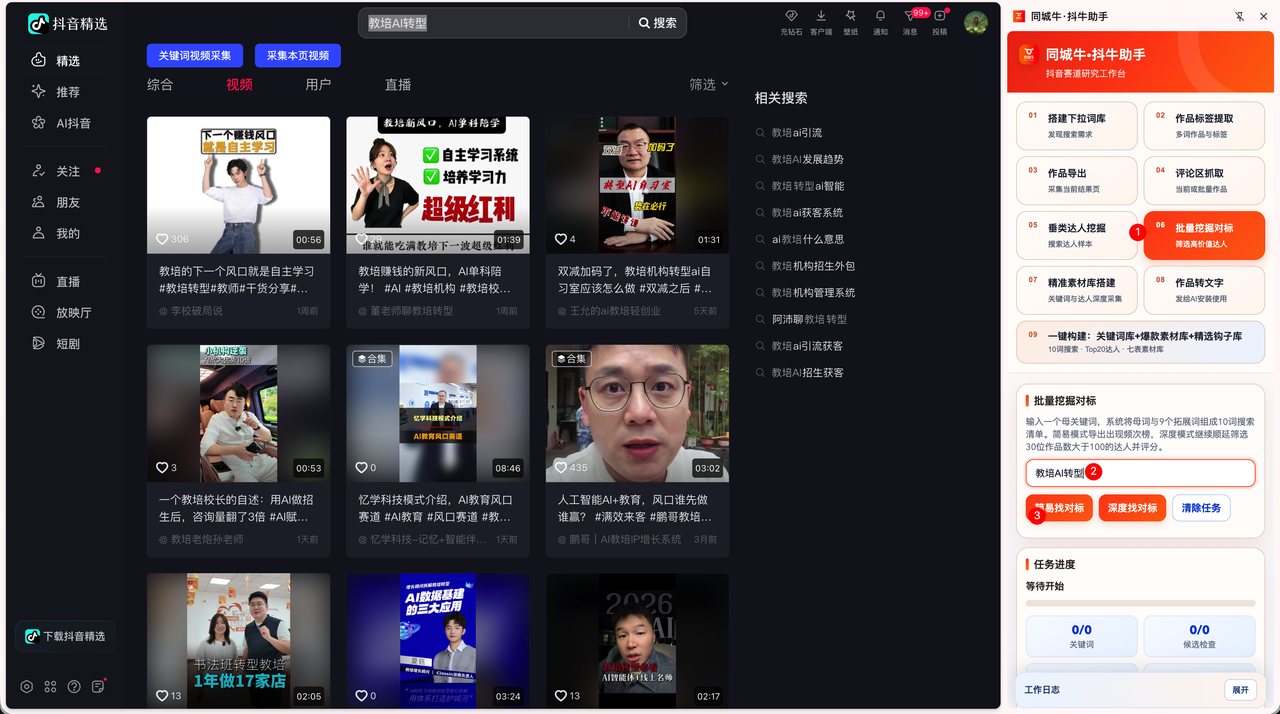
Task: Unpin the 同城牛·抖牛助手 panel
Action: (x=1240, y=16)
